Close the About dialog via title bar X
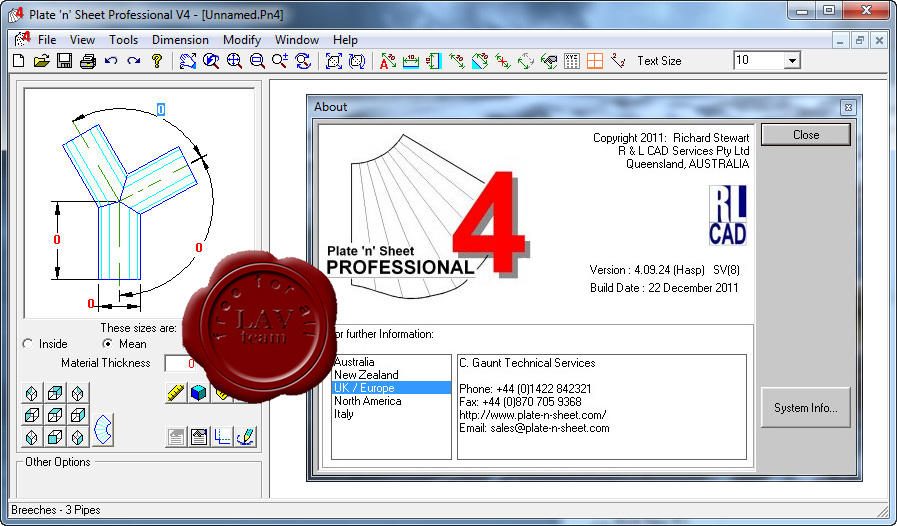This screenshot has height=526, width=897. (848, 107)
